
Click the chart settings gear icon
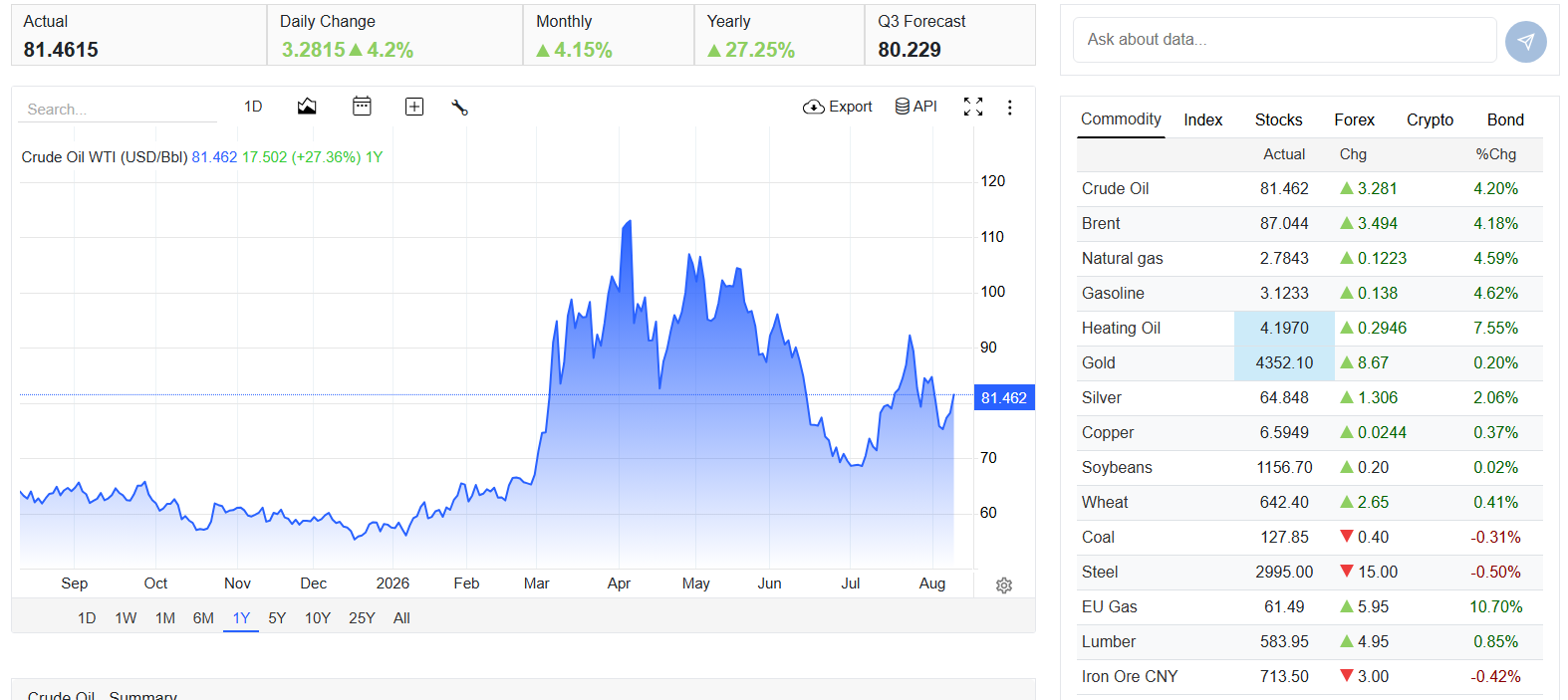[x=1004, y=585]
